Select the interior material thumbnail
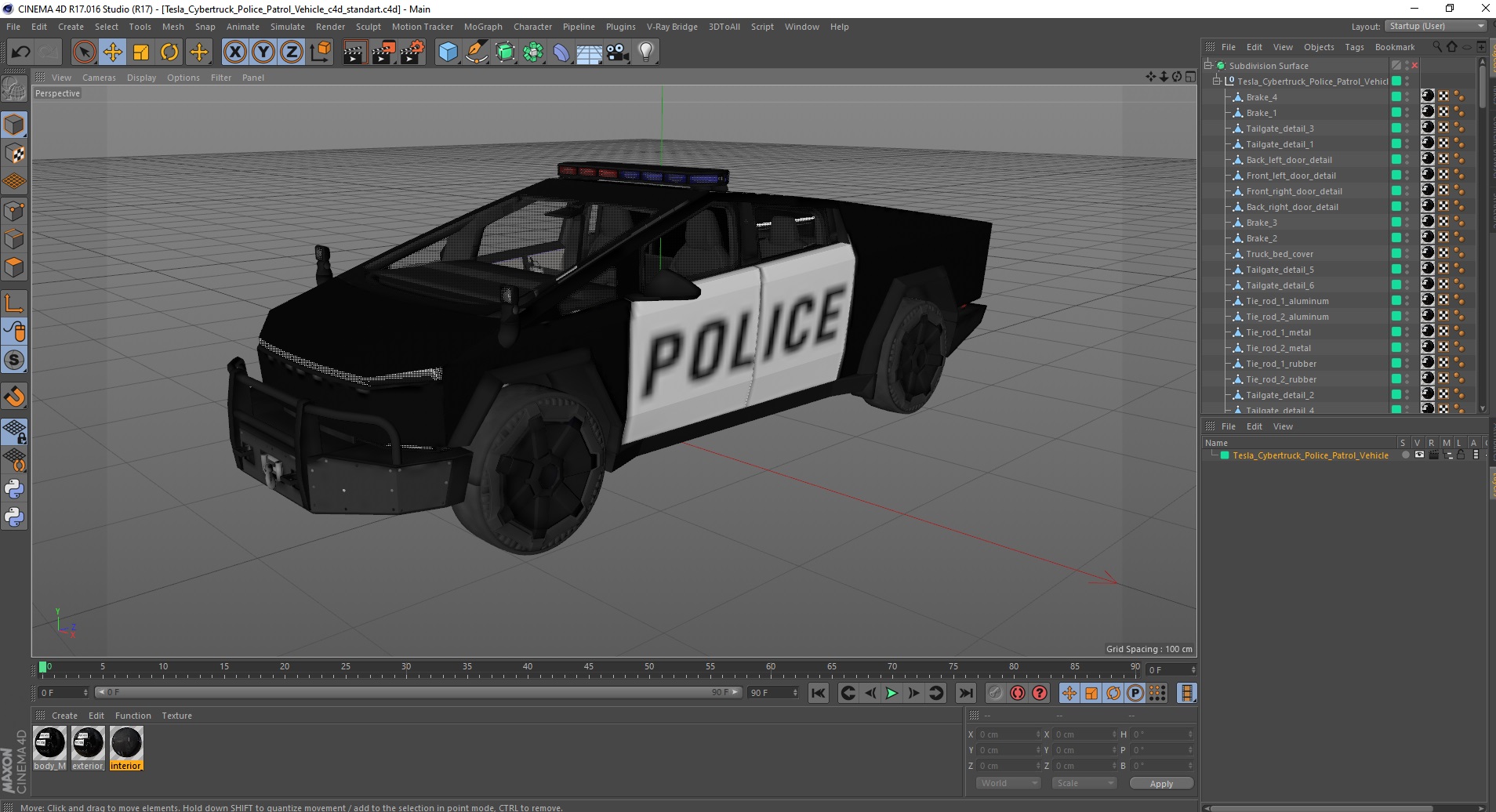Viewport: 1496px width, 812px height. pyautogui.click(x=126, y=749)
